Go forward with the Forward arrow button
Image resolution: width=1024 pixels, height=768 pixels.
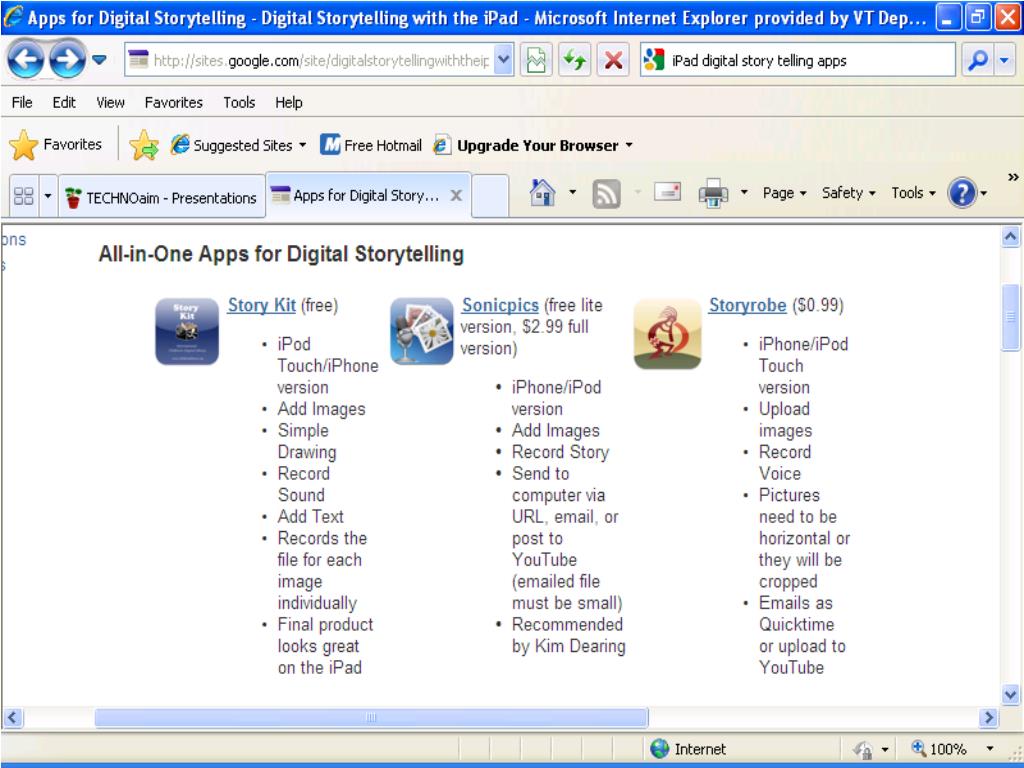(x=67, y=60)
